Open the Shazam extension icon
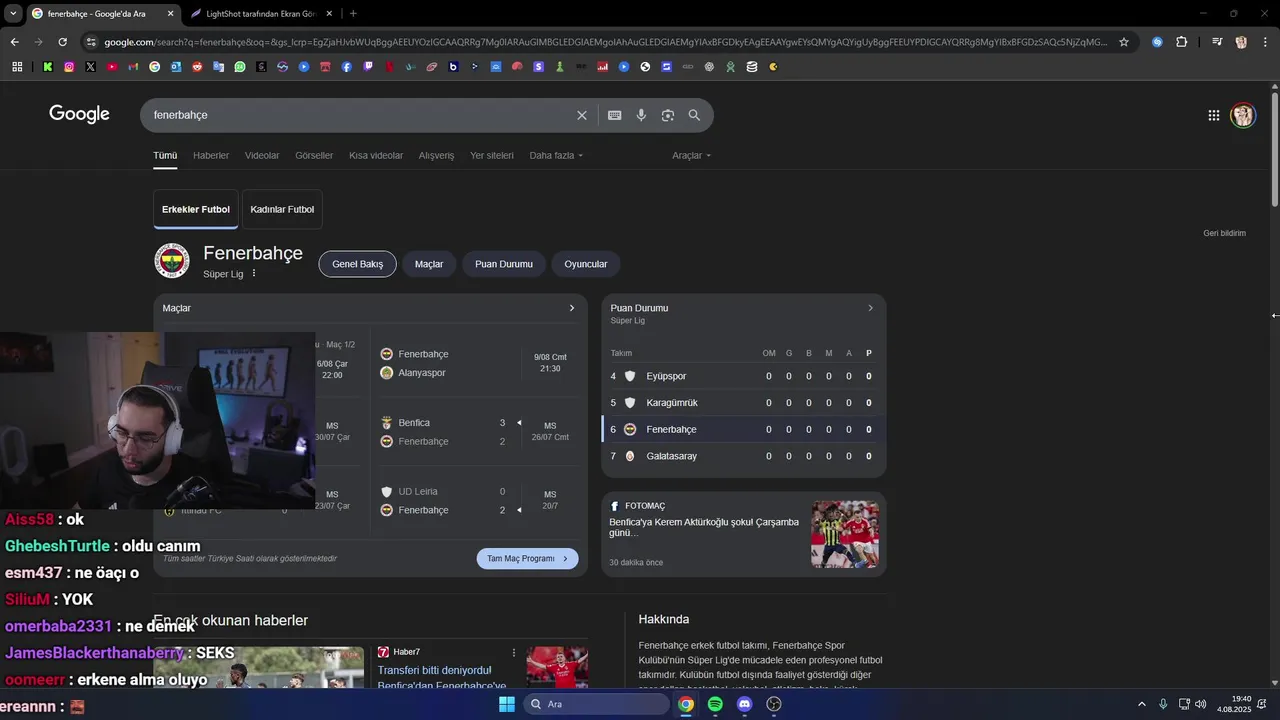Screen dimensions: 1280x720 (x=1157, y=42)
